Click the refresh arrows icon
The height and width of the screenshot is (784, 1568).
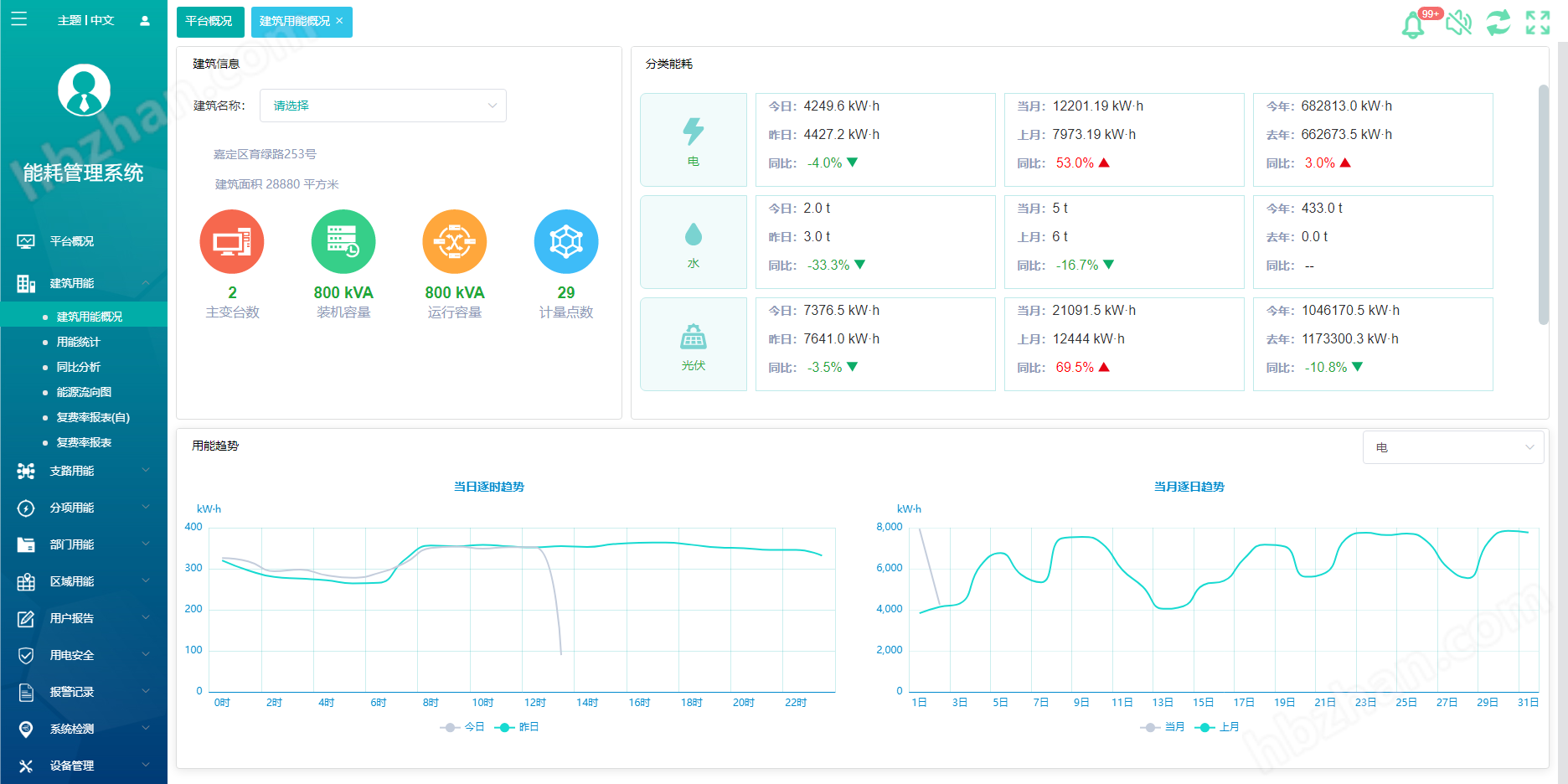pyautogui.click(x=1498, y=23)
